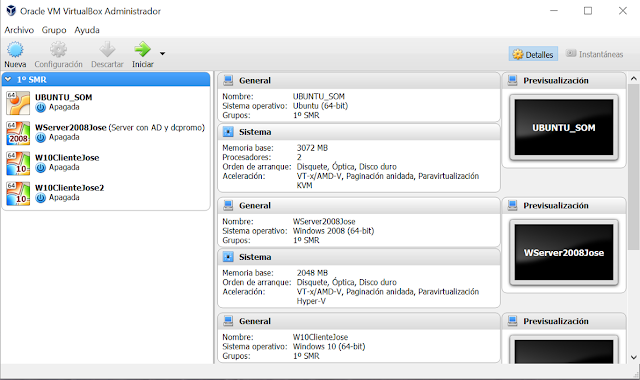Click the Nueva (new VM) toolbar icon
The image size is (640, 380).
point(16,49)
